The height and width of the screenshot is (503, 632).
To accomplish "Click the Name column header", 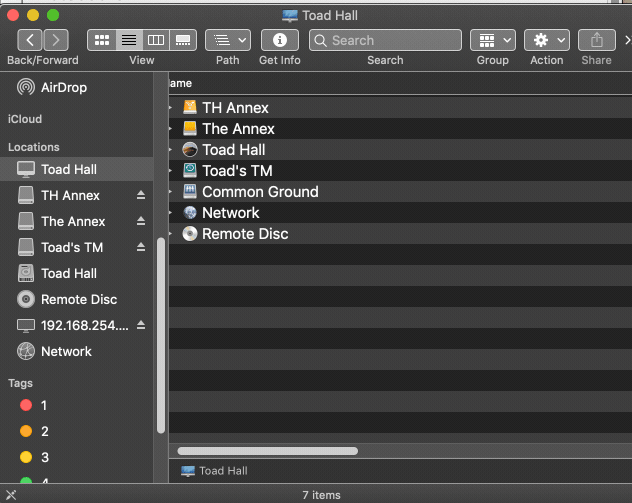I will click(x=400, y=83).
